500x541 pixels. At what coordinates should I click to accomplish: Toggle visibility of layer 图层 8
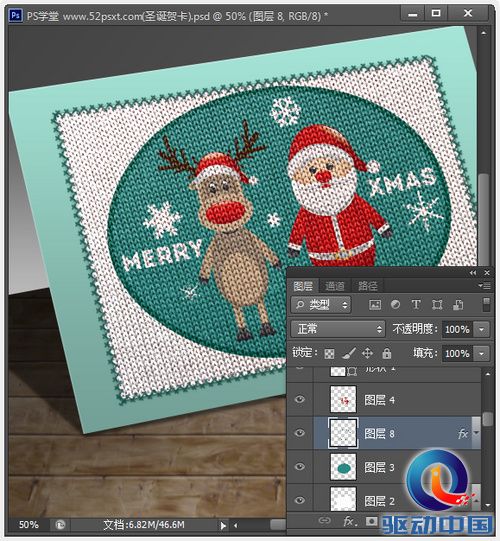pyautogui.click(x=300, y=433)
